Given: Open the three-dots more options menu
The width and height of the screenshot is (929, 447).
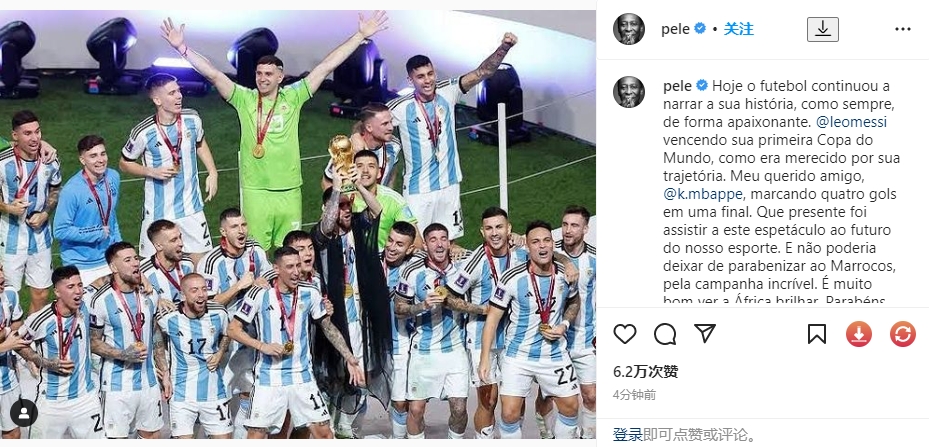Looking at the screenshot, I should pyautogui.click(x=902, y=29).
